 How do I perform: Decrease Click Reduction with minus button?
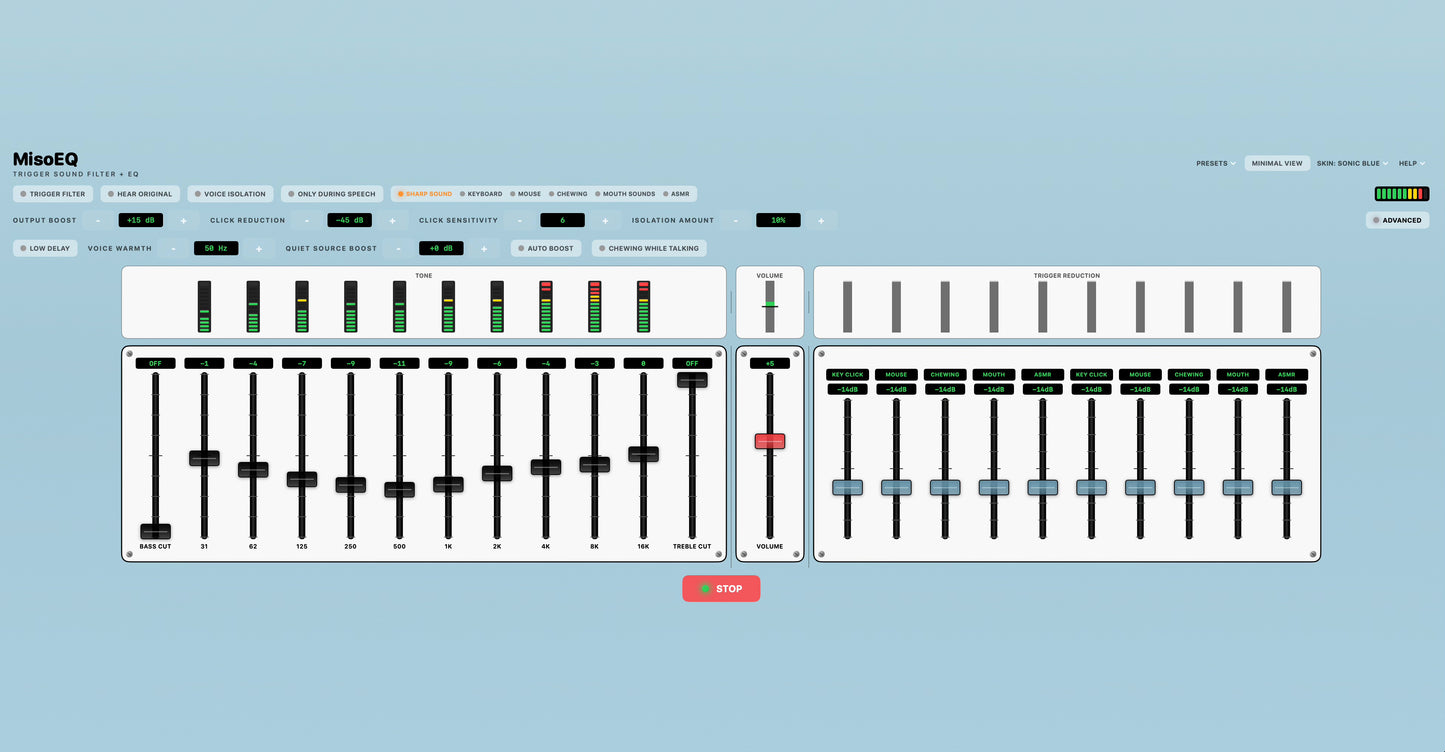tap(307, 220)
